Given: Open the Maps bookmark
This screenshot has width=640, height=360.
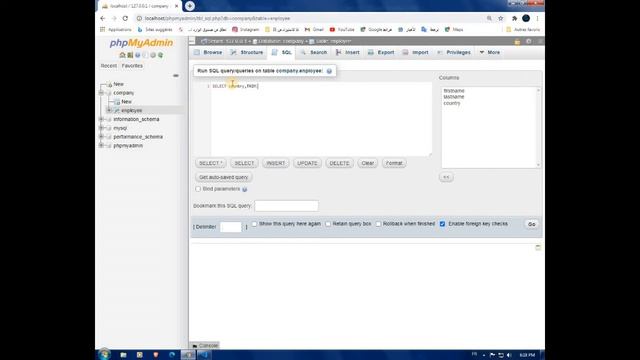Looking at the screenshot, I should tap(454, 29).
